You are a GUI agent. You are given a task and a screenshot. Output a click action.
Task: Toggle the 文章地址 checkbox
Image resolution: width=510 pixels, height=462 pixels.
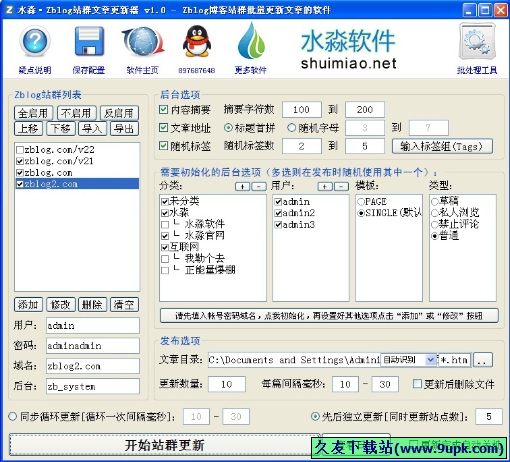(x=163, y=127)
